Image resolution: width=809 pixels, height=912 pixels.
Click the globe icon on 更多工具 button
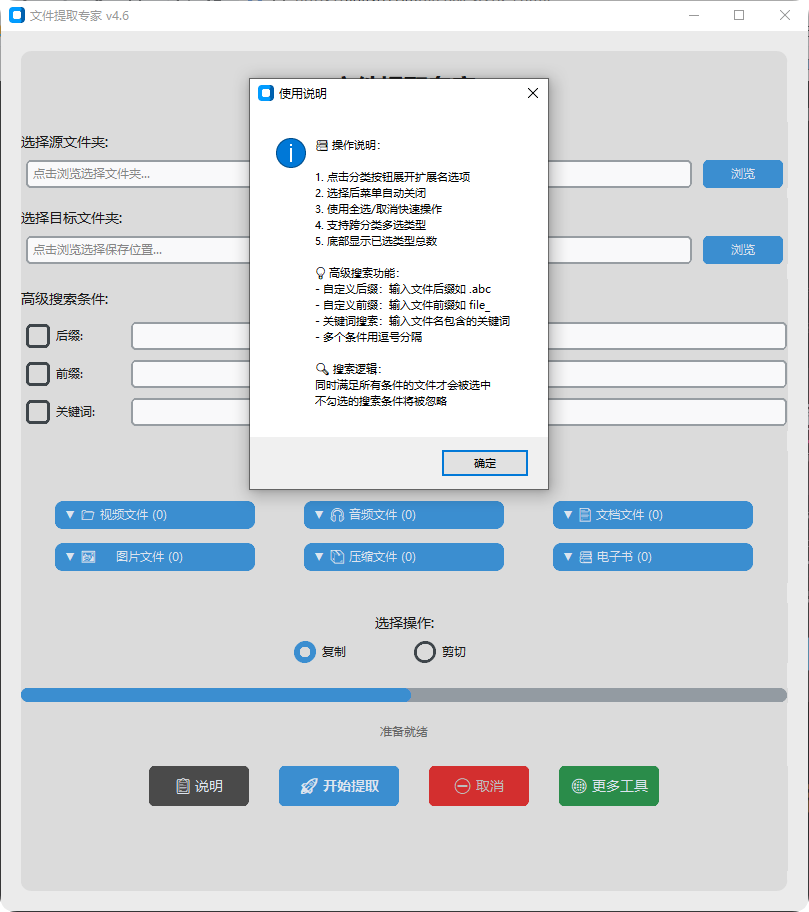pos(579,786)
